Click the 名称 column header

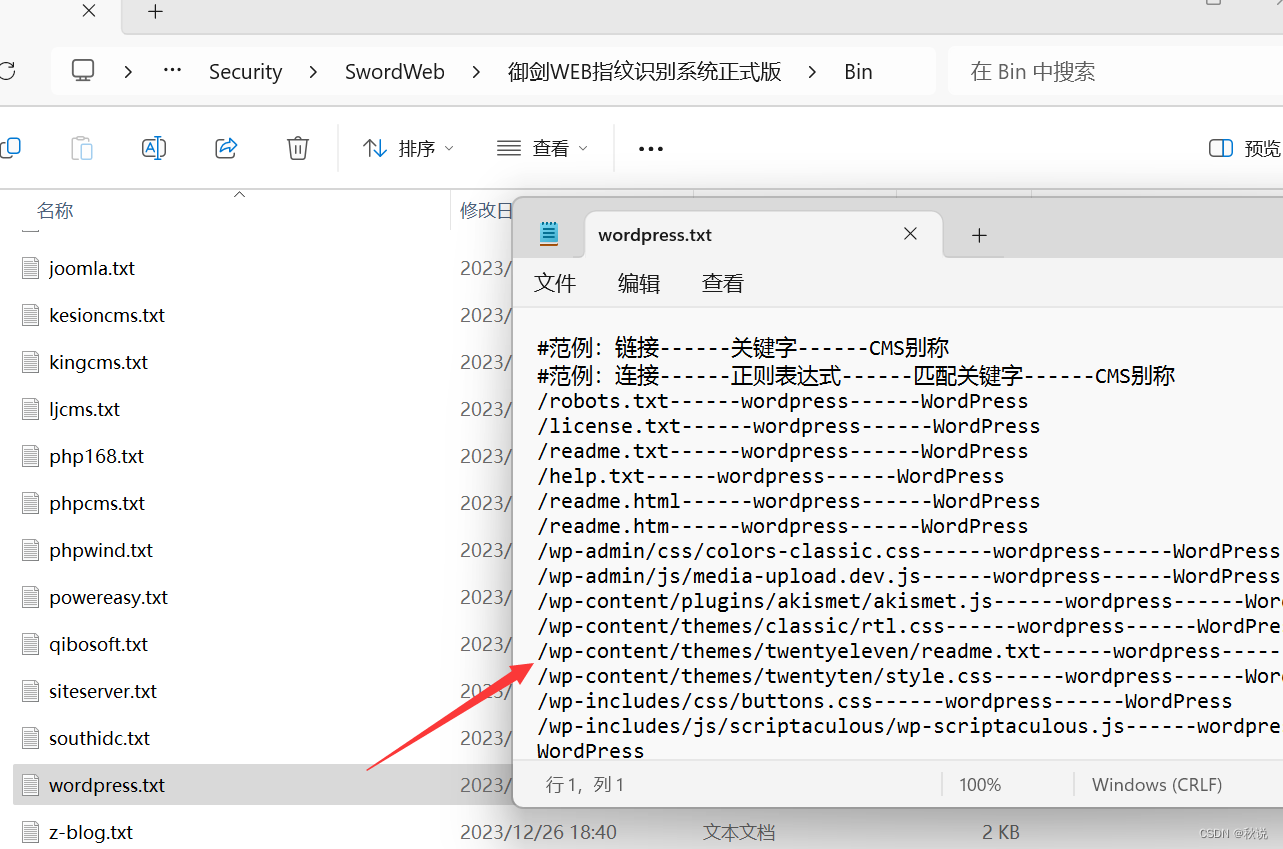pos(55,211)
